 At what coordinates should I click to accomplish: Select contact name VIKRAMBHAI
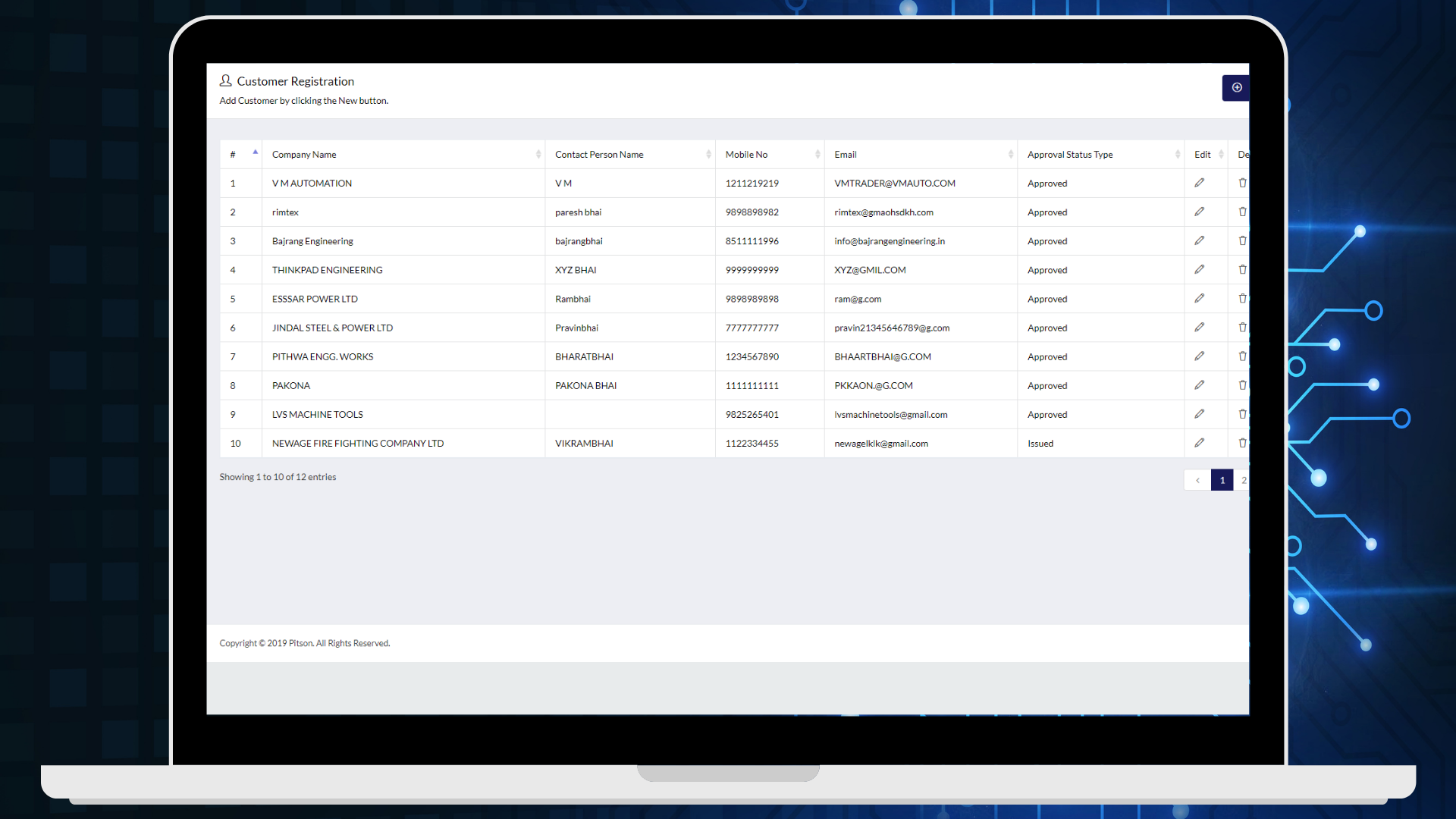pos(584,444)
